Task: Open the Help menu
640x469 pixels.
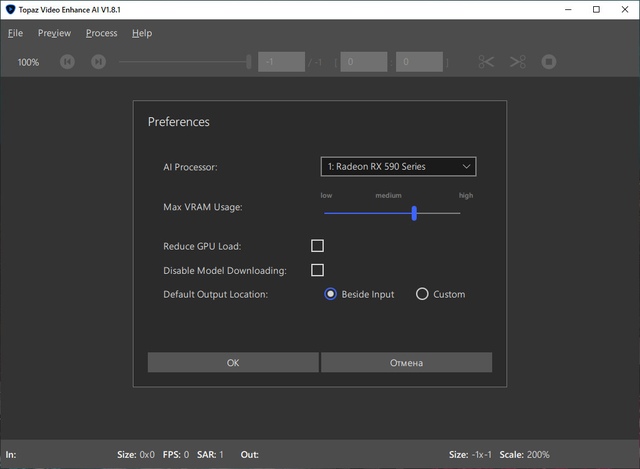Action: (142, 33)
